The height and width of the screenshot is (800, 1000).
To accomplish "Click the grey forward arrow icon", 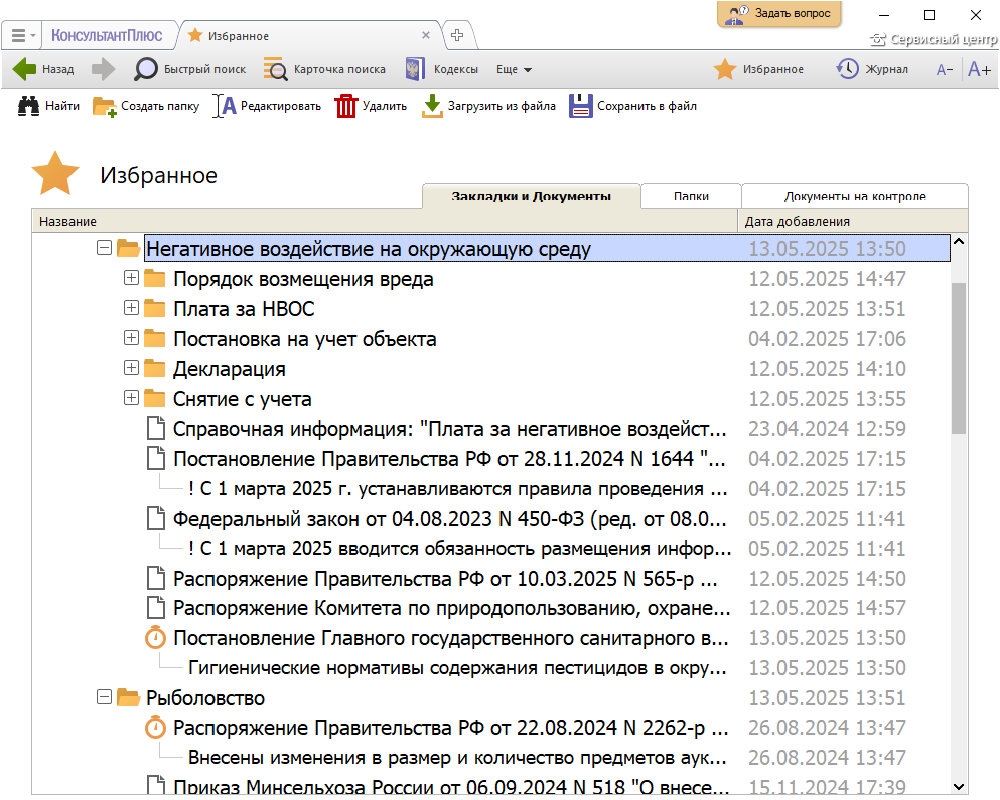I will point(103,69).
